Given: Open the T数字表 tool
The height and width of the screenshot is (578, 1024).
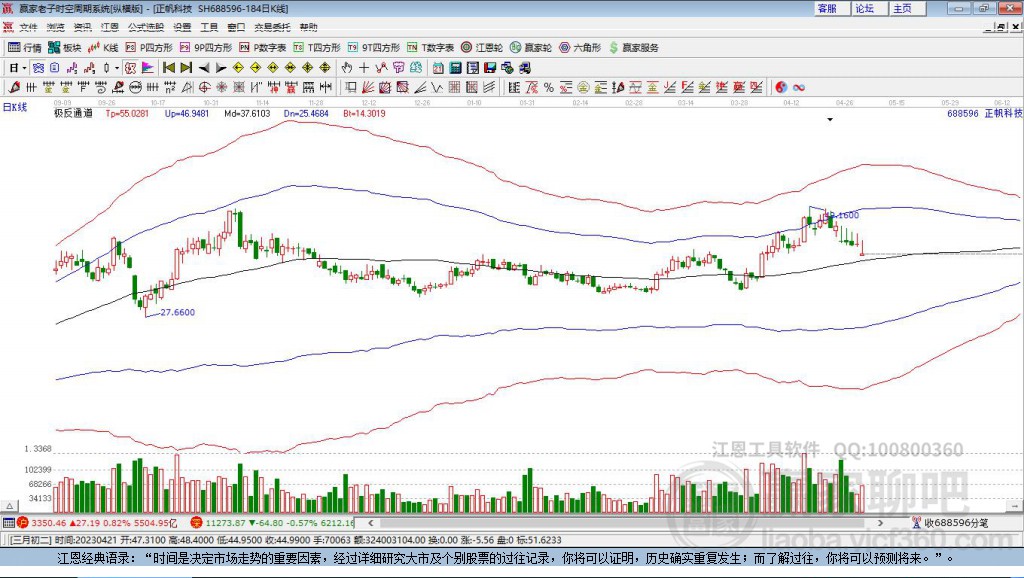Looking at the screenshot, I should pyautogui.click(x=430, y=48).
